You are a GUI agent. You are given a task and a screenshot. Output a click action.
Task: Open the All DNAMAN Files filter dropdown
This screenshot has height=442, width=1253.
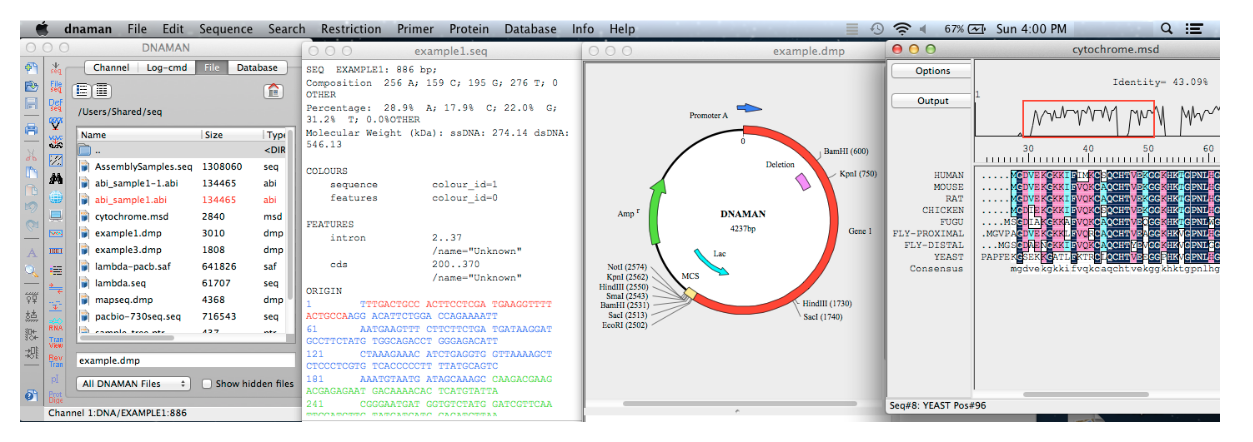[134, 384]
